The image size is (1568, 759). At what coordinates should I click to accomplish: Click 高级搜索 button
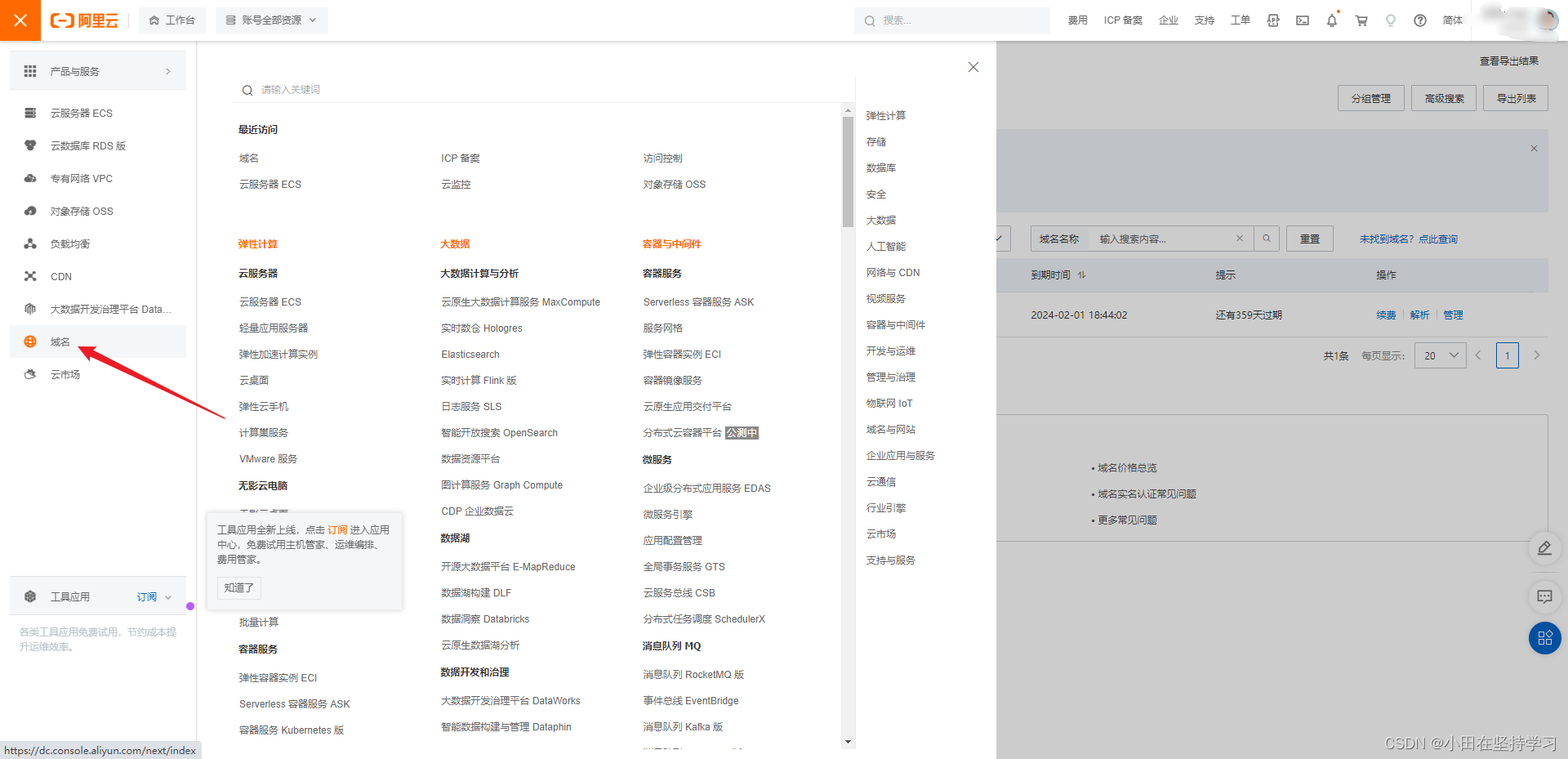(x=1444, y=98)
